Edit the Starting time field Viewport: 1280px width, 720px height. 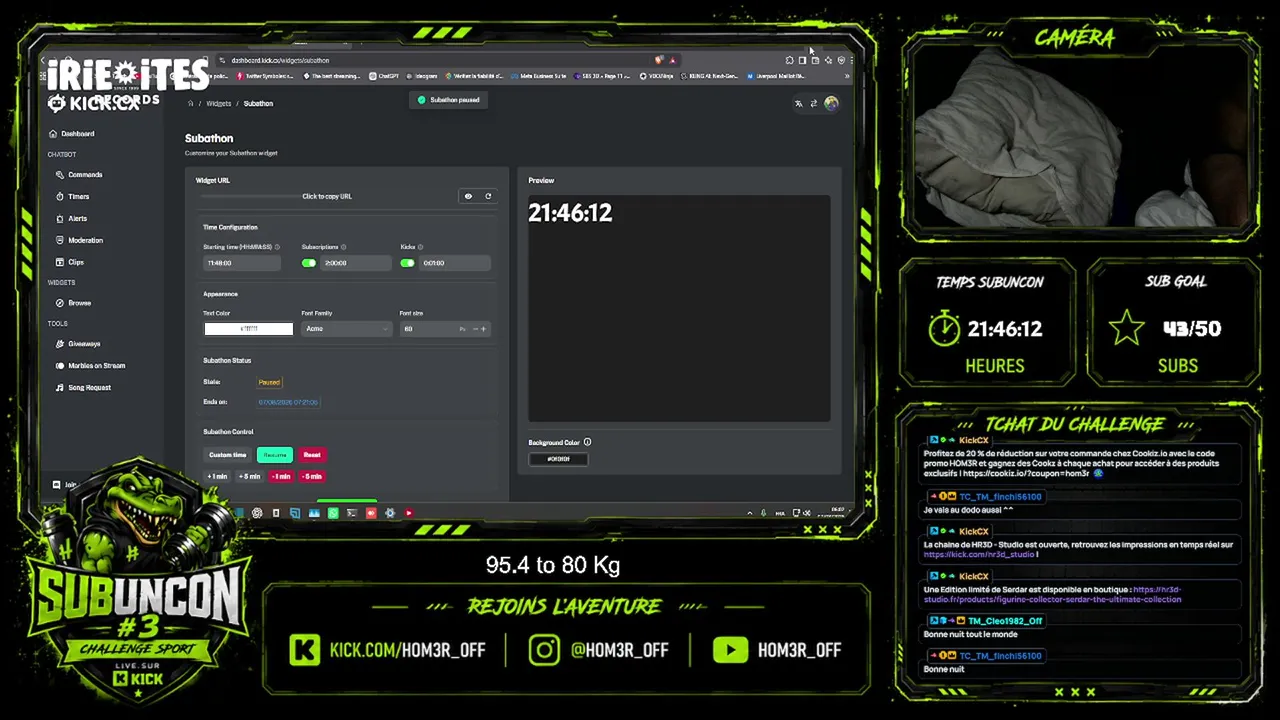pos(242,263)
